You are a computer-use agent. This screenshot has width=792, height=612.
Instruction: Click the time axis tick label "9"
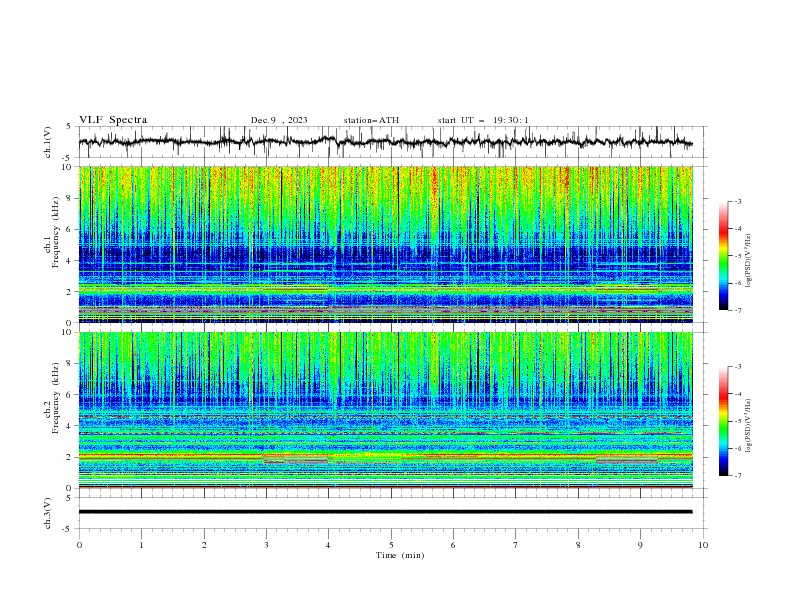pos(640,545)
